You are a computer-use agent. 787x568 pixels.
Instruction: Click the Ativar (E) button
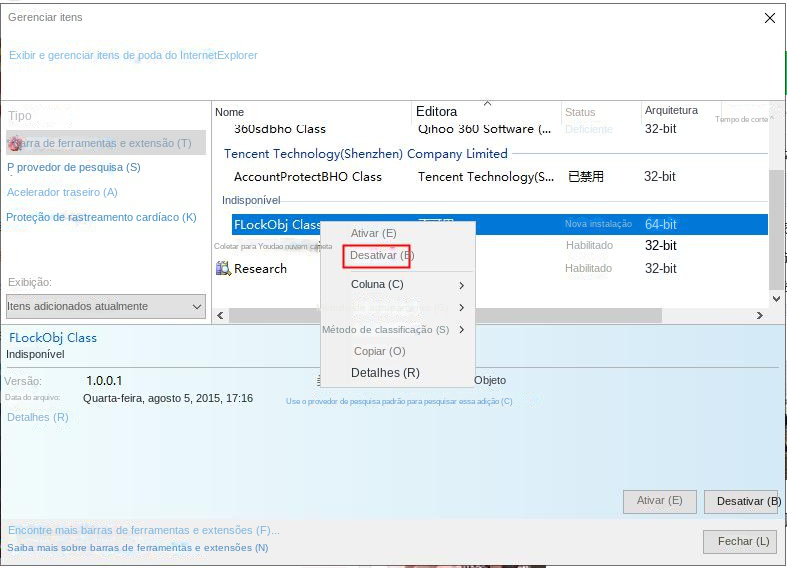[x=660, y=501]
